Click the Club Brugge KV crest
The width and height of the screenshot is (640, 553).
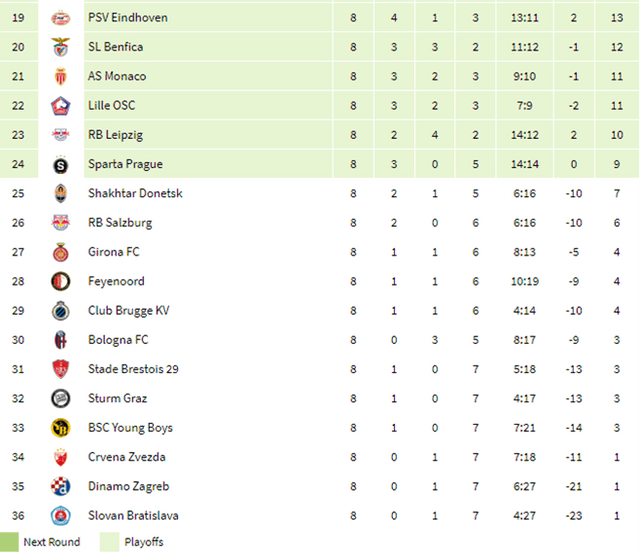tap(60, 310)
